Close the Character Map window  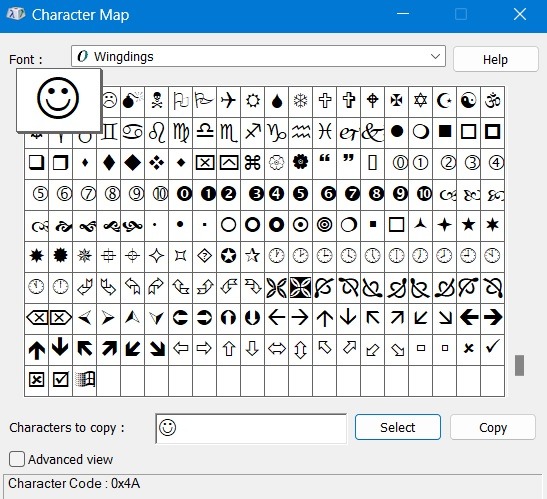point(520,14)
